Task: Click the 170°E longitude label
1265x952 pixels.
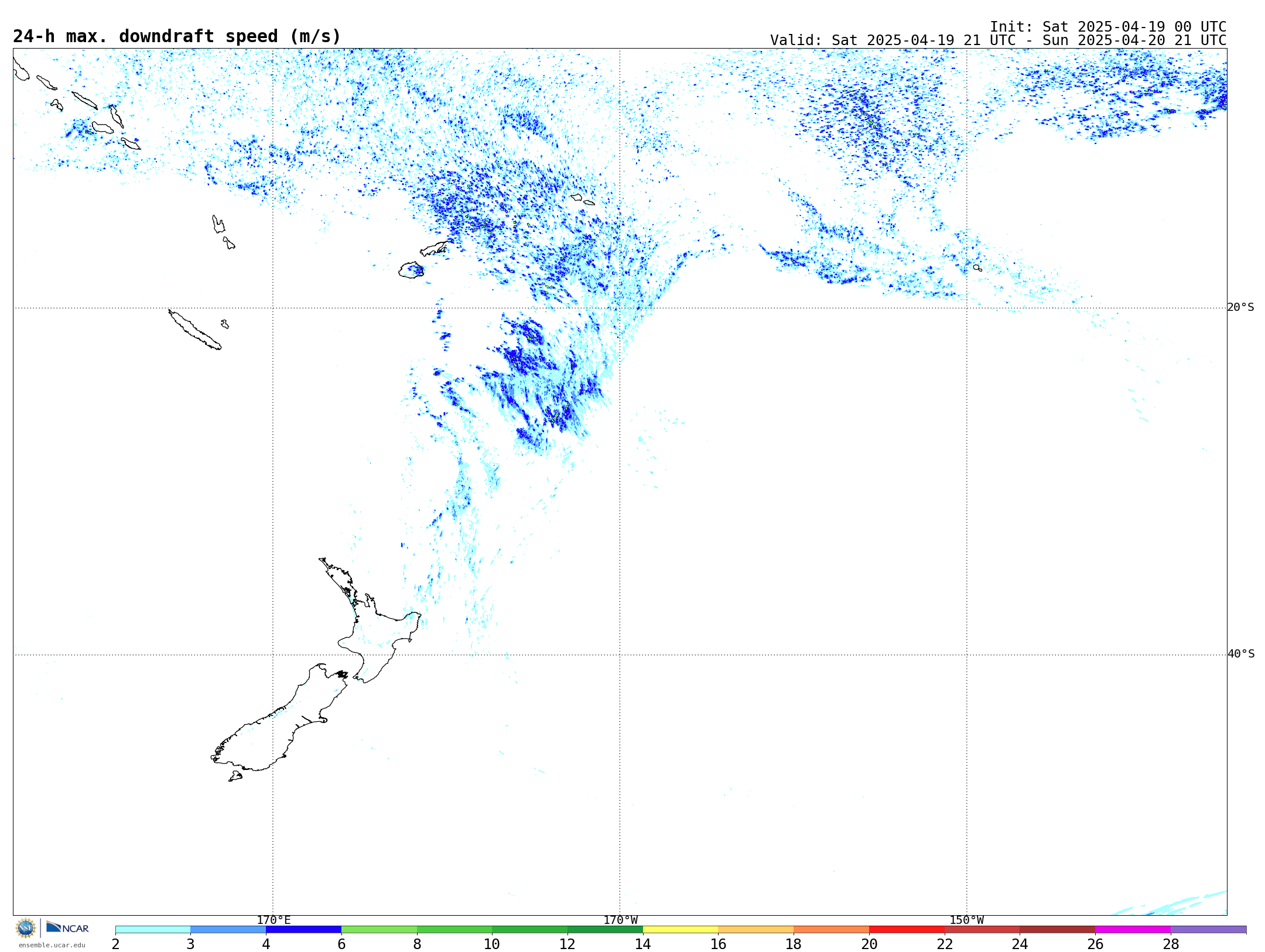Action: click(273, 920)
